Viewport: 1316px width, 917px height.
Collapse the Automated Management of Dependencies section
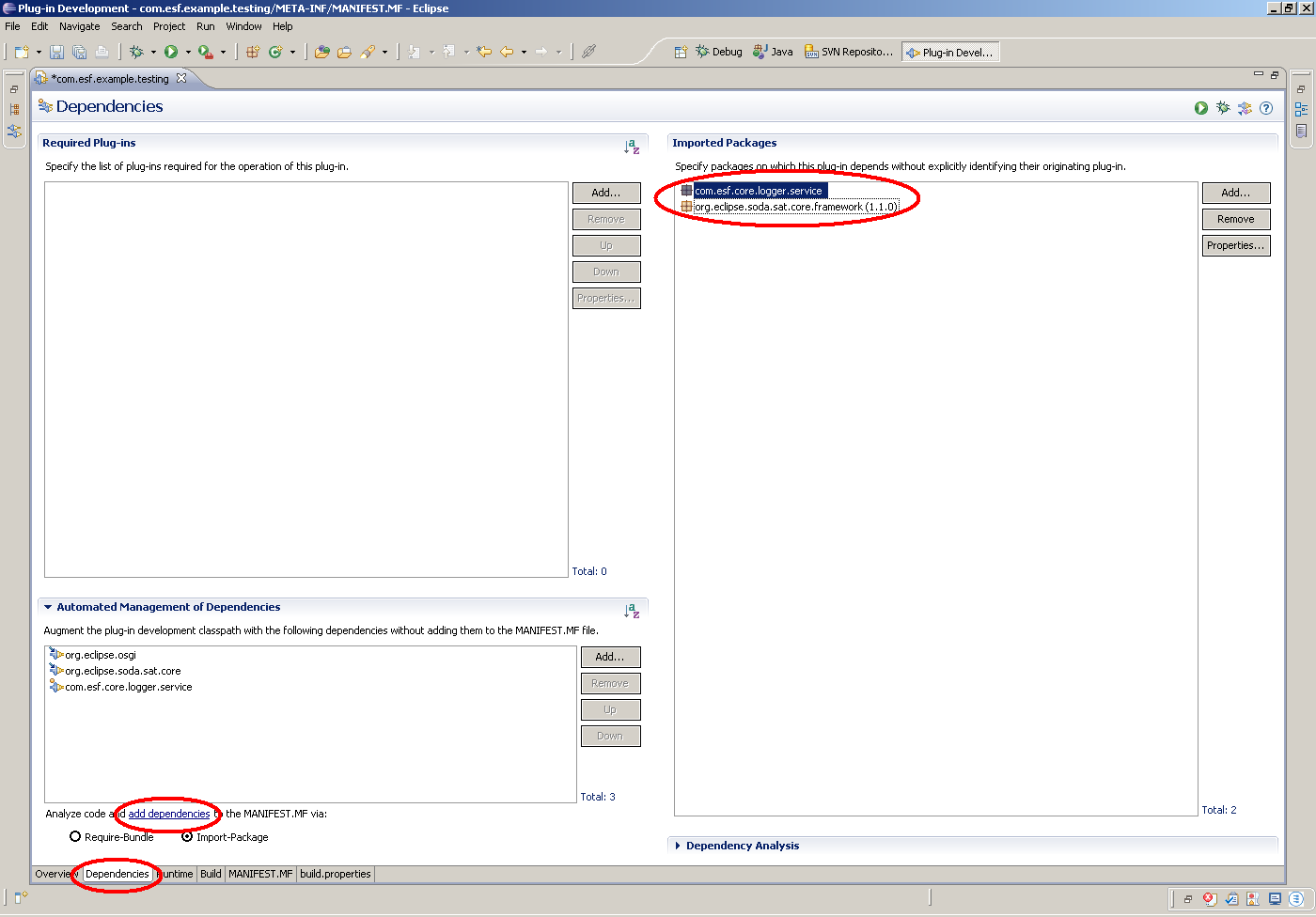point(48,607)
